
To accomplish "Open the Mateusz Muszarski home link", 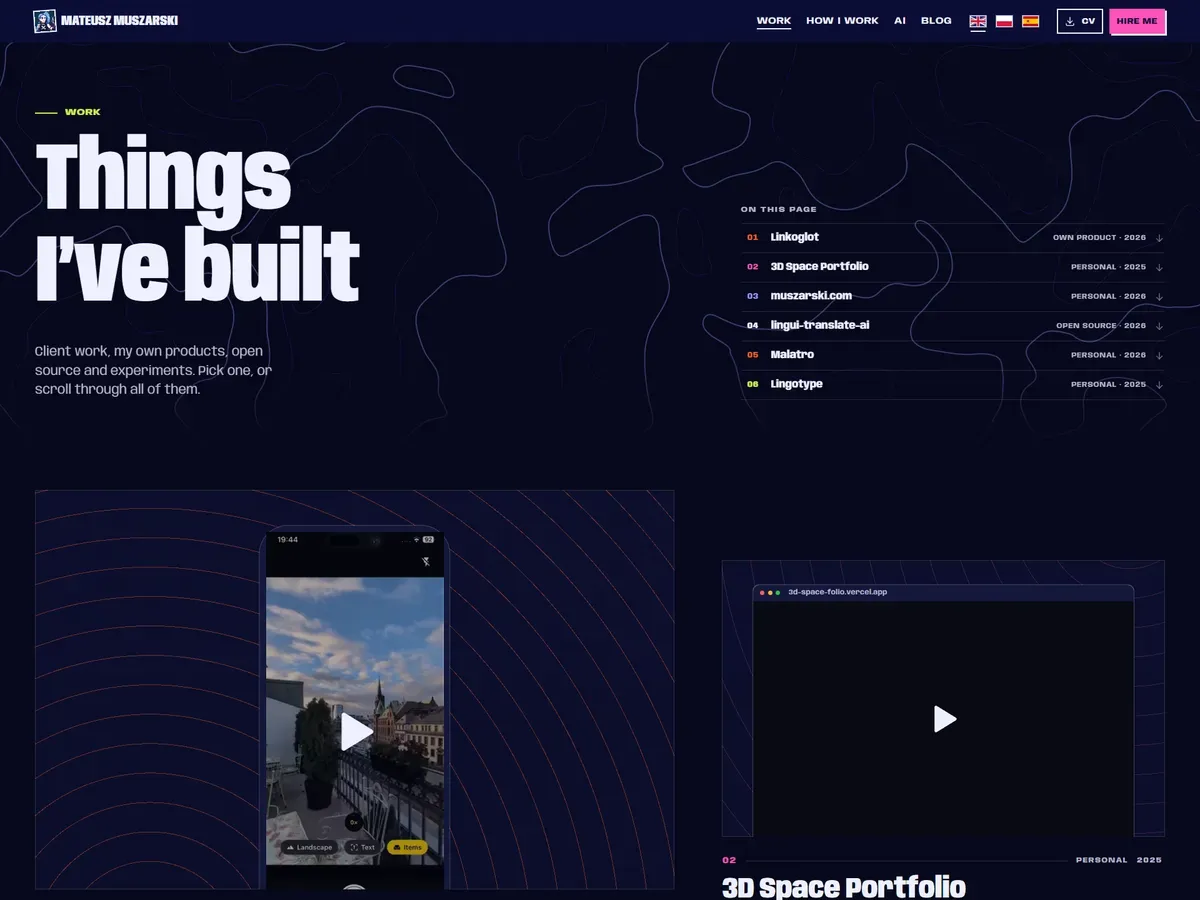I will point(106,21).
